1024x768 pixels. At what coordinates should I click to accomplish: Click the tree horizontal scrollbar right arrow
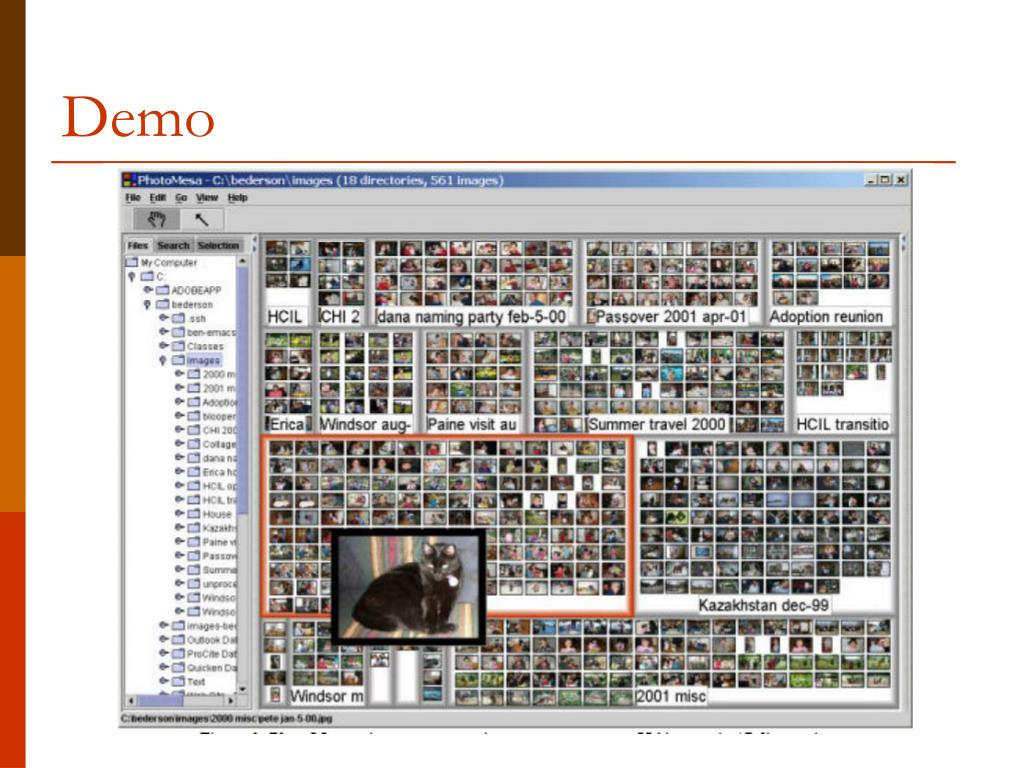231,701
